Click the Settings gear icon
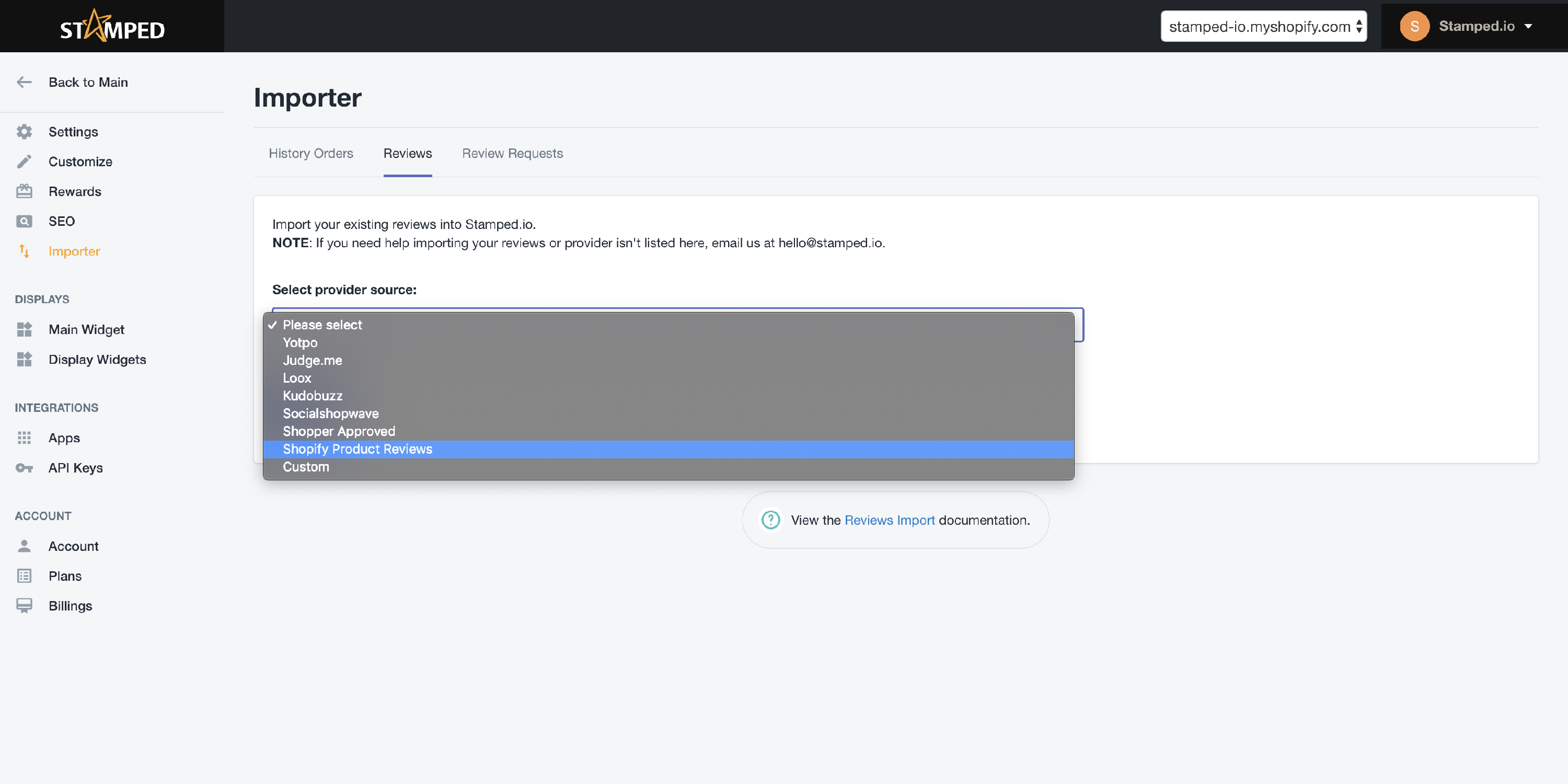This screenshot has height=784, width=1568. (x=25, y=132)
